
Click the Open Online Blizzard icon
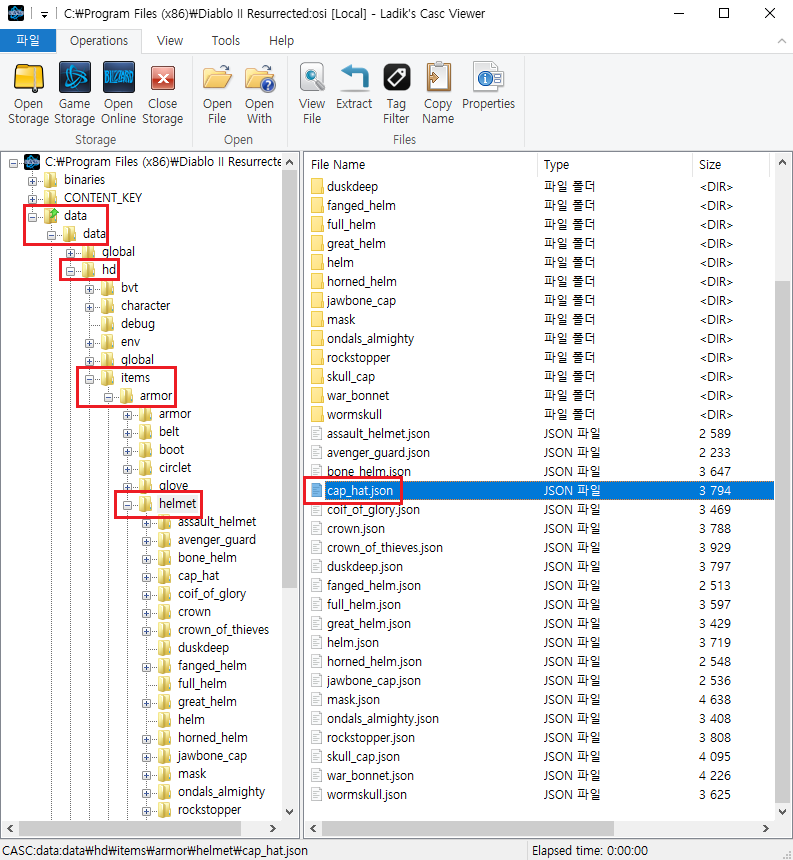click(x=118, y=77)
